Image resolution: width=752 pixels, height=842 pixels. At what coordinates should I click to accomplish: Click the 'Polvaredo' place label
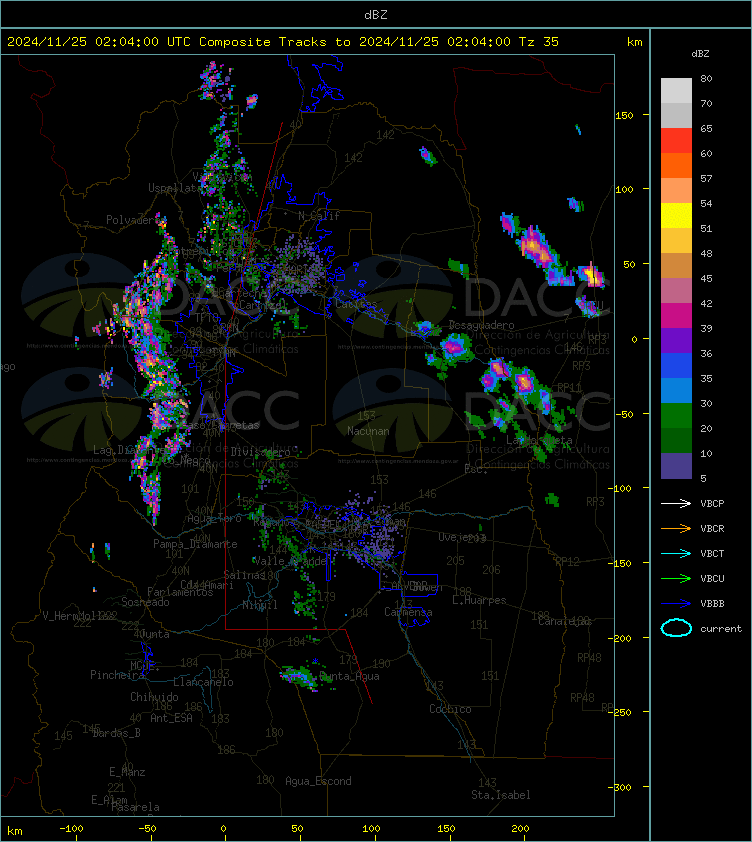133,220
